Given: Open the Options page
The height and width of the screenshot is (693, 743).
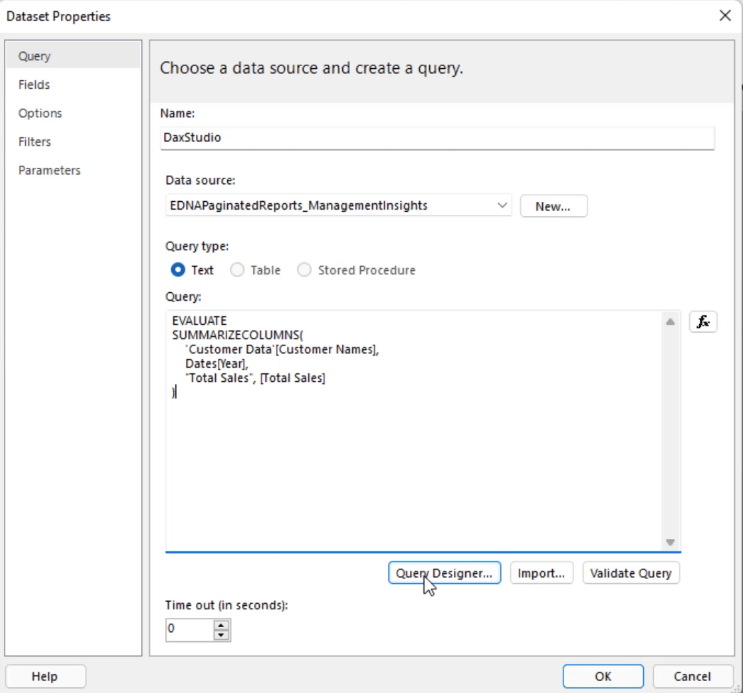Looking at the screenshot, I should pos(40,113).
